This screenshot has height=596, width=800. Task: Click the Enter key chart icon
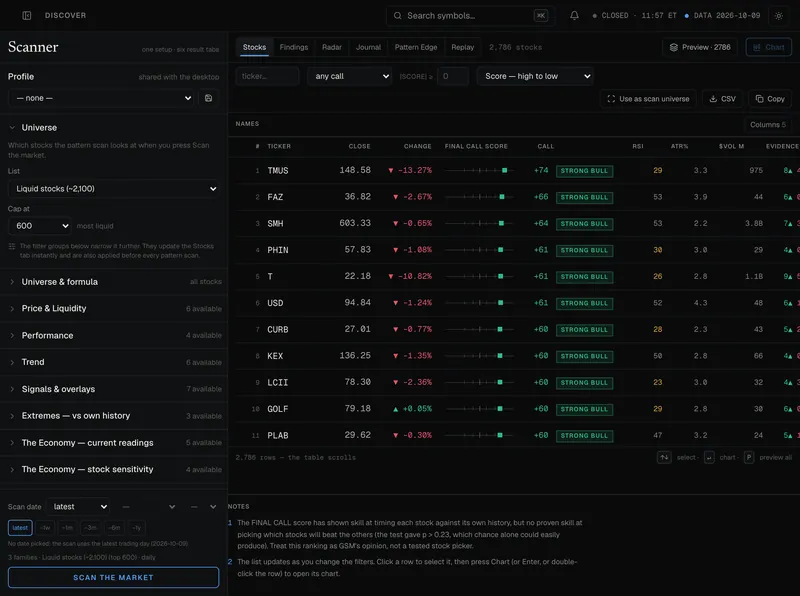709,457
